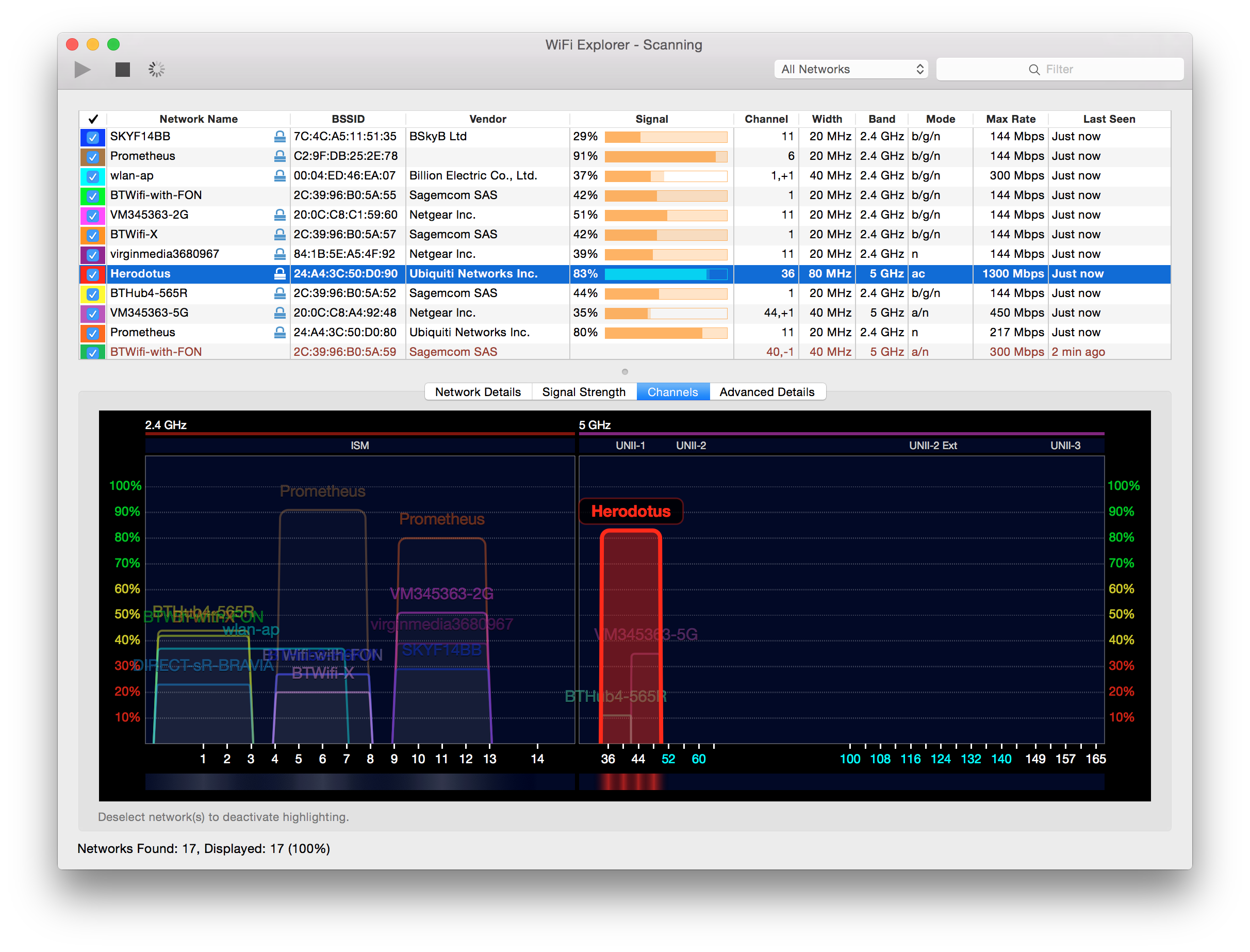Click the ISM band label
This screenshot has width=1250, height=952.
[x=359, y=446]
